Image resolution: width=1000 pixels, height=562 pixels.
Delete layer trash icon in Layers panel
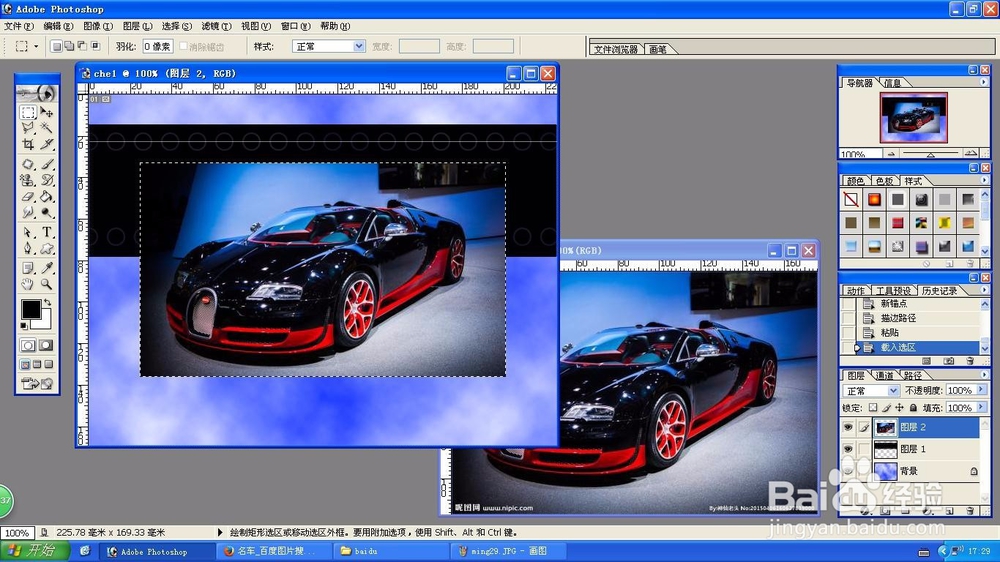coord(970,511)
